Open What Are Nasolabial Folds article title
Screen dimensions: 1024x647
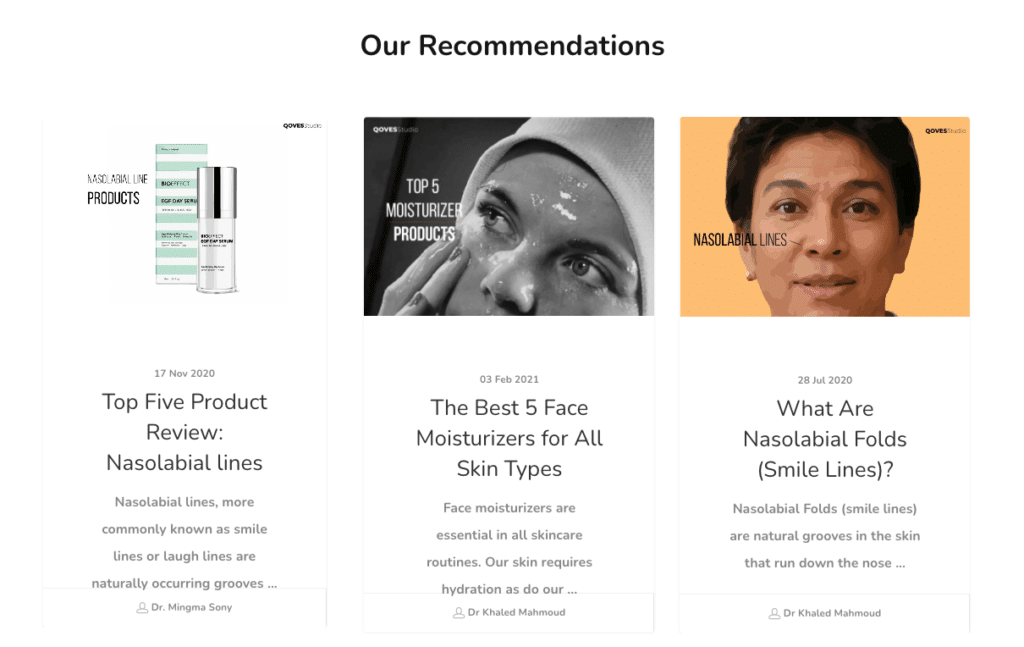pos(825,439)
